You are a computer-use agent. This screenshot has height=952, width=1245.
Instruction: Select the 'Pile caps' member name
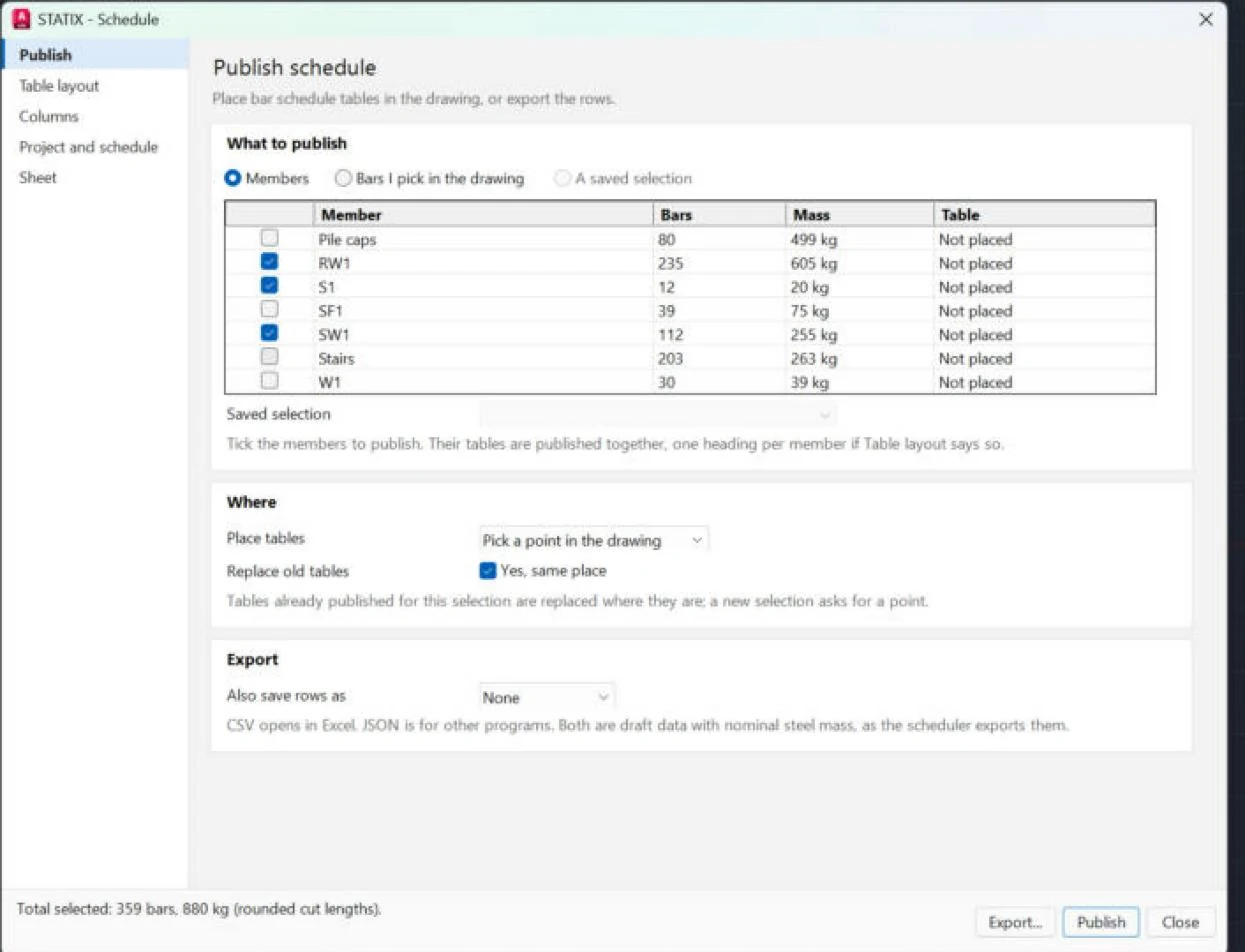[x=347, y=240]
